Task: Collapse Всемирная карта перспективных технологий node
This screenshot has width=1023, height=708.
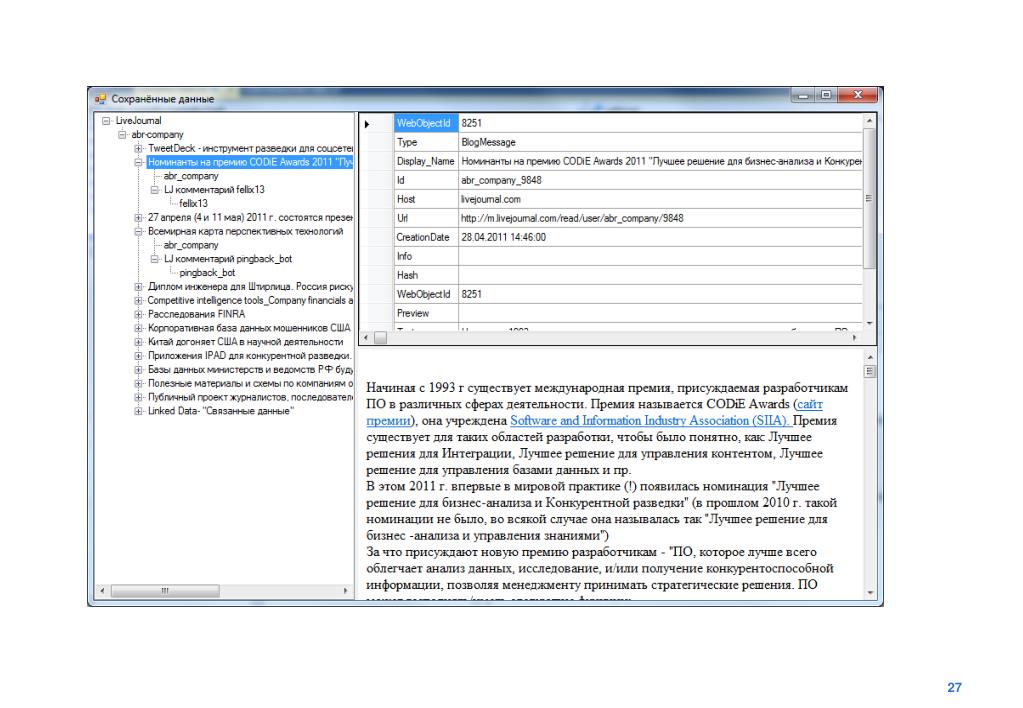Action: 138,232
